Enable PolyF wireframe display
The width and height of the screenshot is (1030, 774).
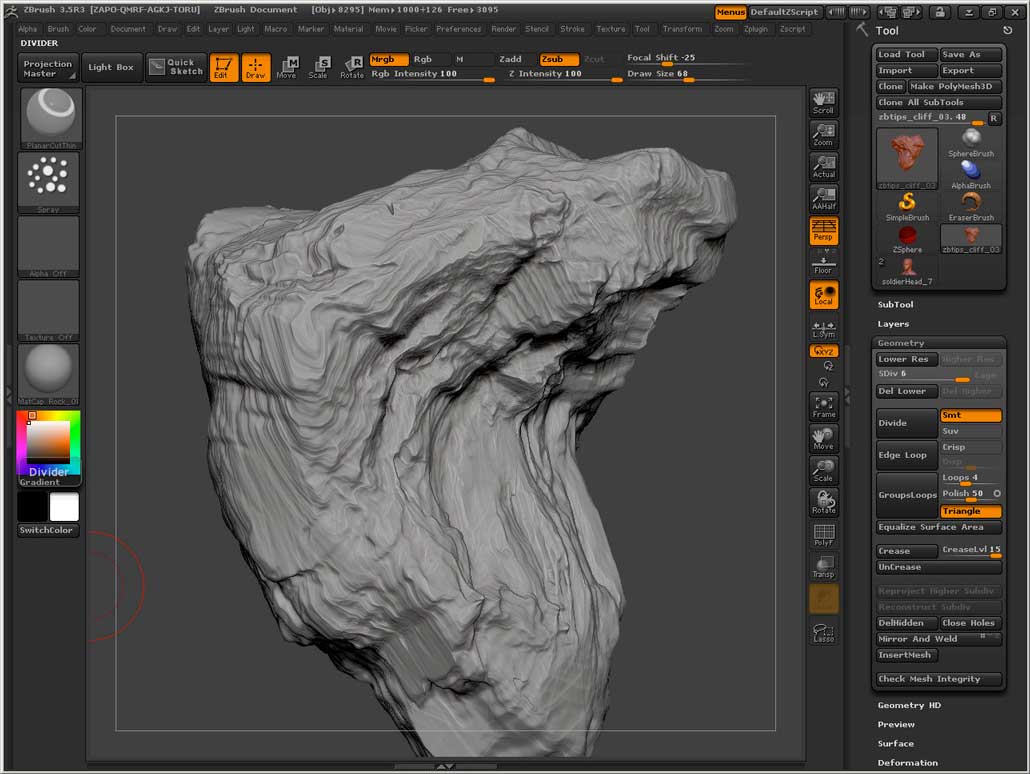click(824, 535)
